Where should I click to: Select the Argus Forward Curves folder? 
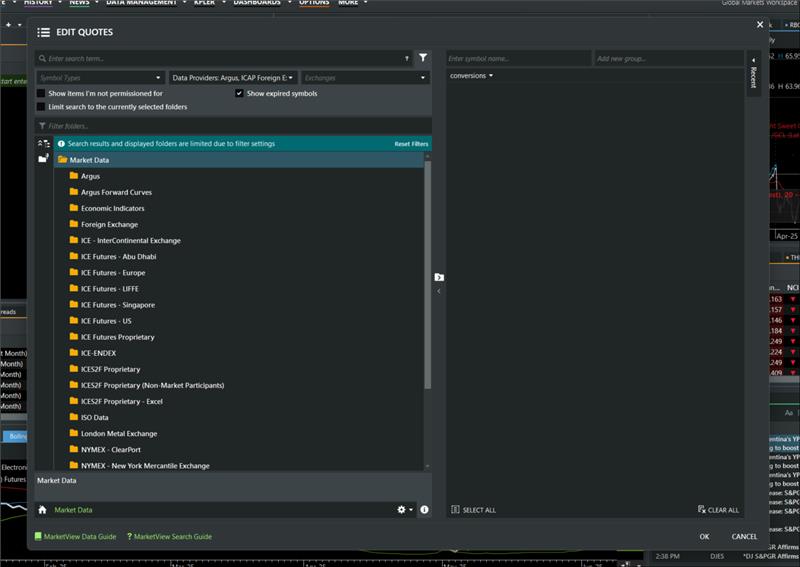[116, 192]
